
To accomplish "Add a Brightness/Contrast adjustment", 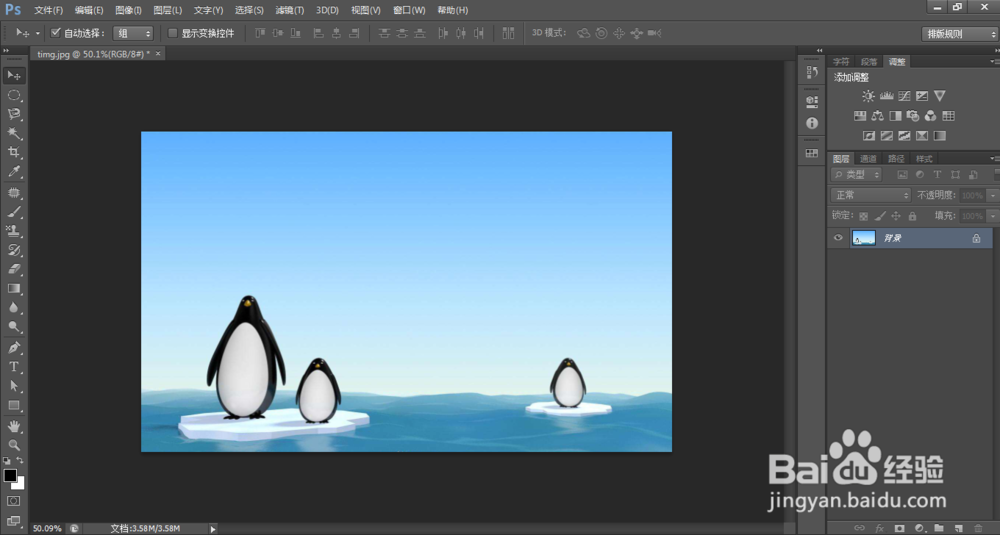I will tap(868, 96).
